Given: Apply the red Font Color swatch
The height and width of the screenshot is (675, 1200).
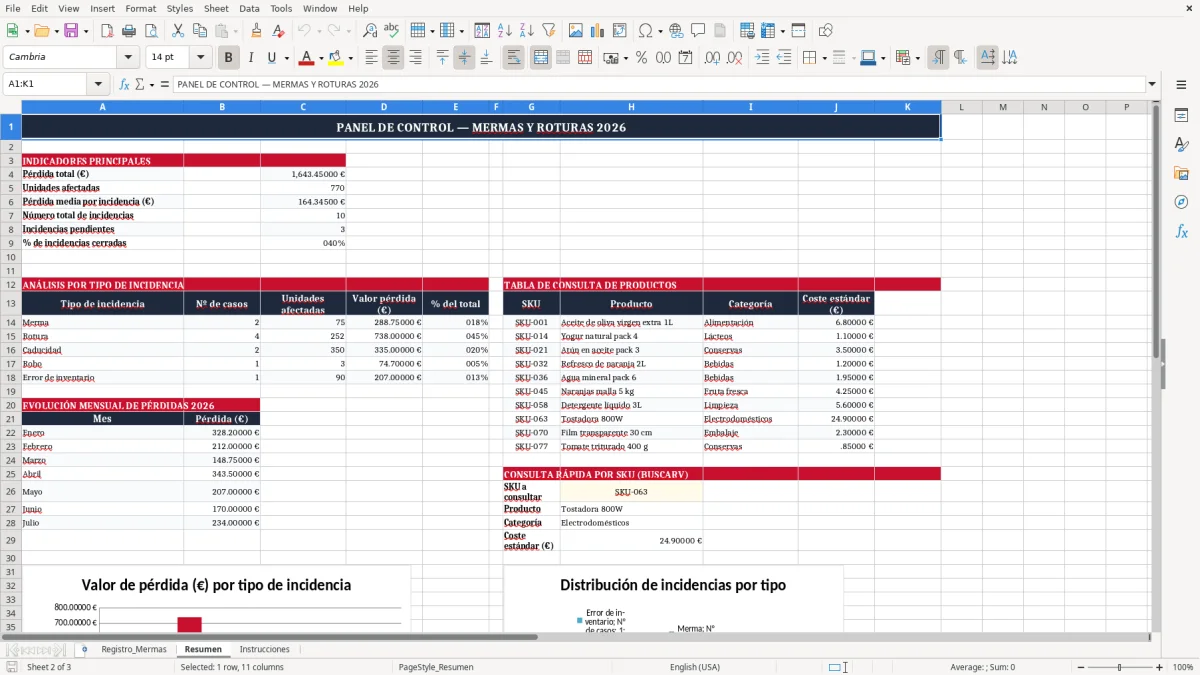Looking at the screenshot, I should 307,58.
